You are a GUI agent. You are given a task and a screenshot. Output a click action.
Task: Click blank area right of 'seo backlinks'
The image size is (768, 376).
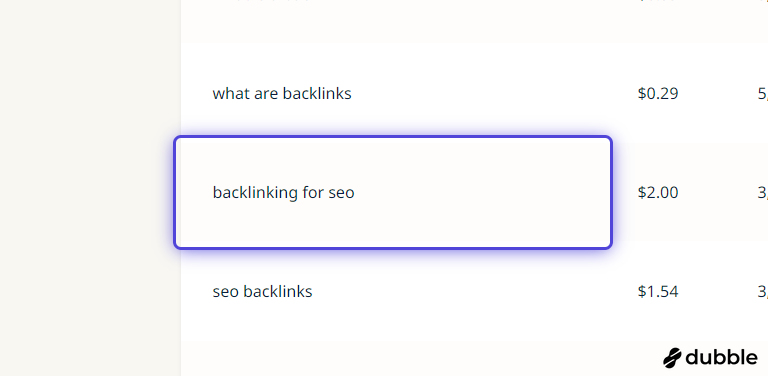[470, 291]
